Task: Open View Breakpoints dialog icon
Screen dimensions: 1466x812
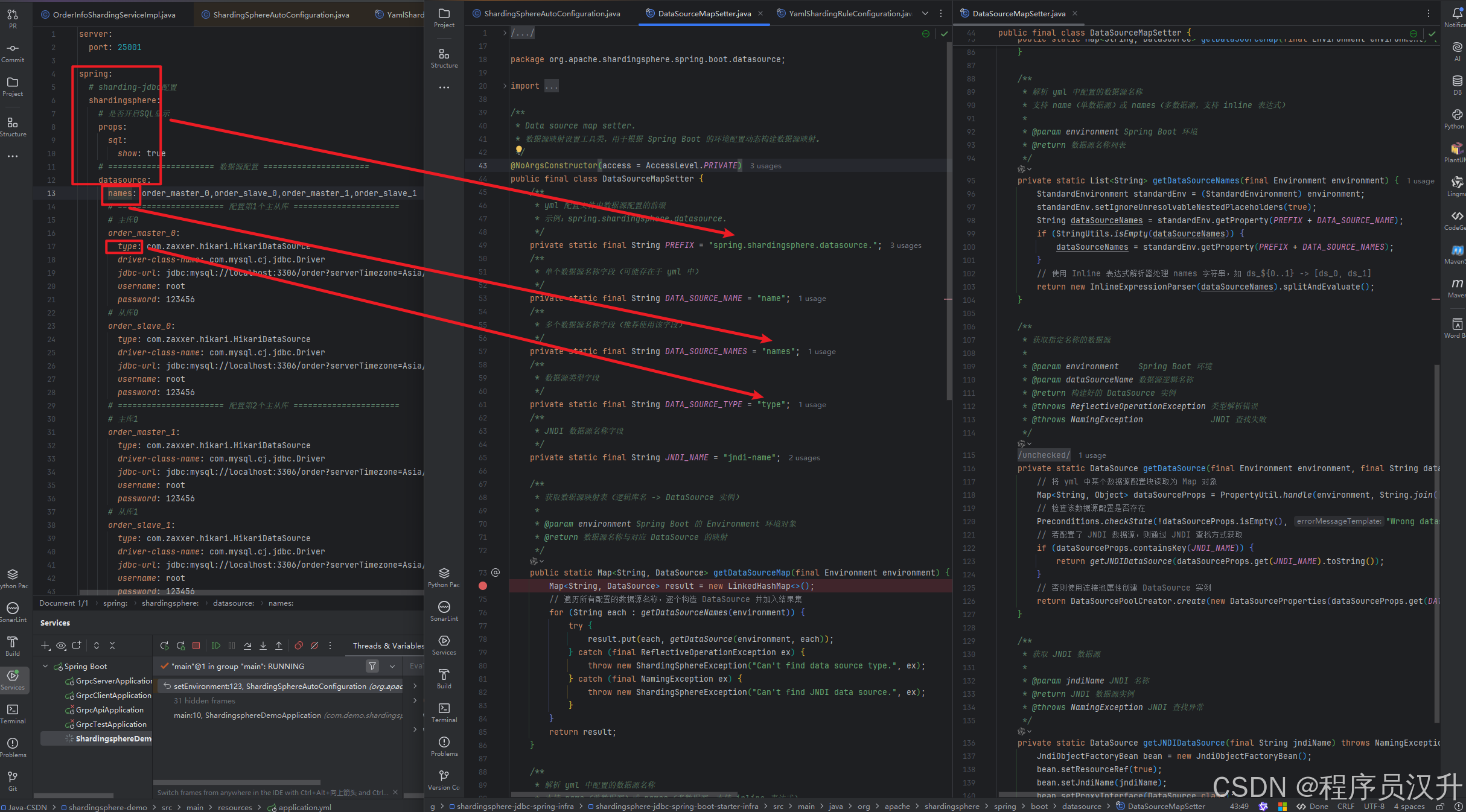Action: pos(299,645)
